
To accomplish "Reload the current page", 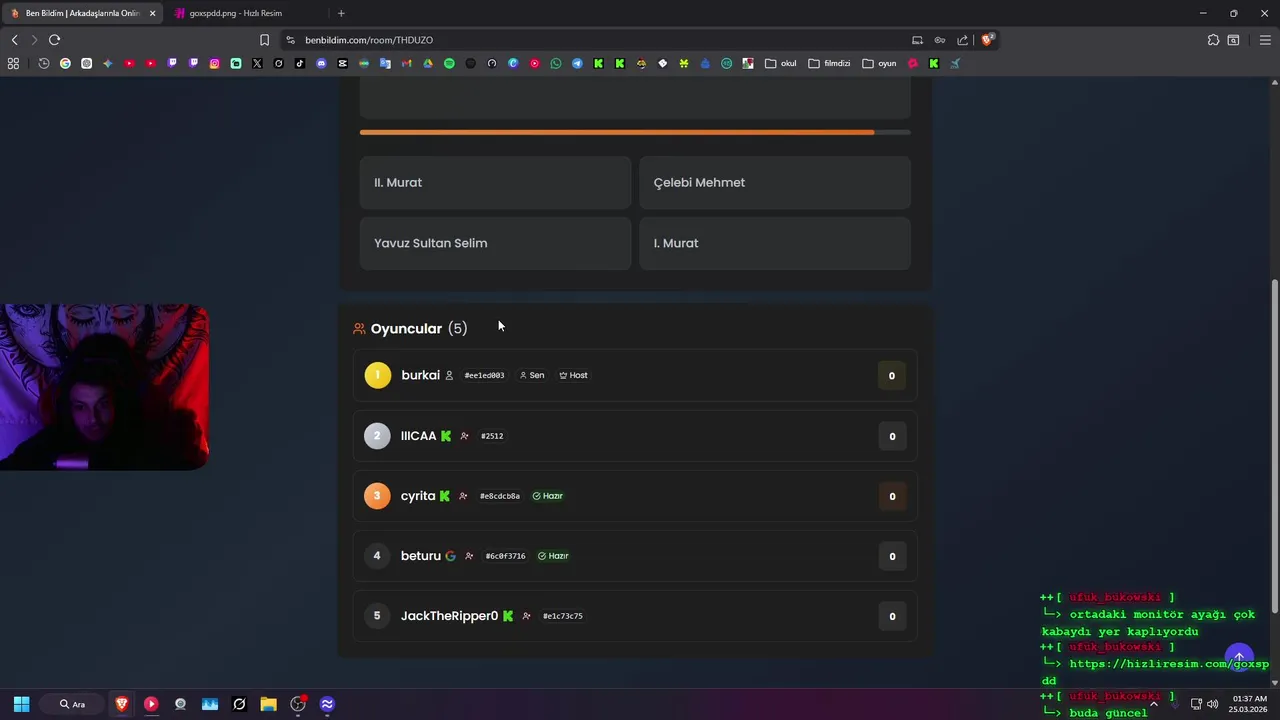I will click(54, 40).
